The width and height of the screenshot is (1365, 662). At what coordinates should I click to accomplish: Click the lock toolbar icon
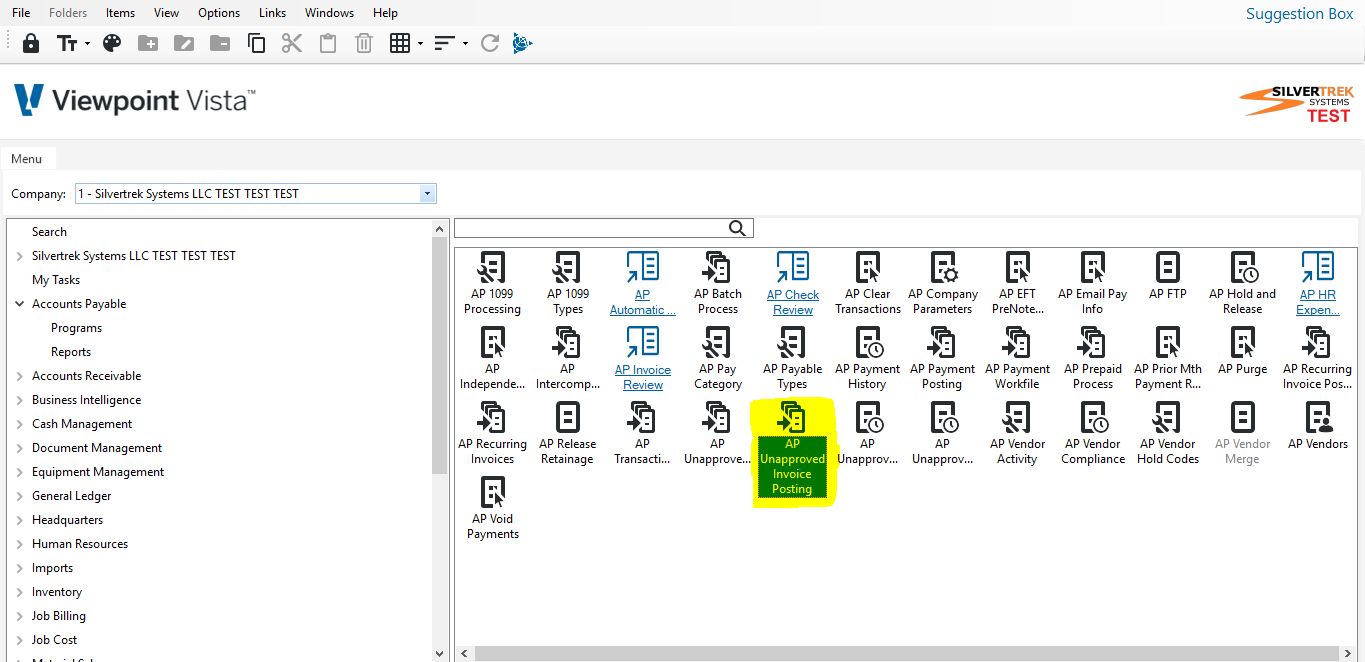coord(31,43)
